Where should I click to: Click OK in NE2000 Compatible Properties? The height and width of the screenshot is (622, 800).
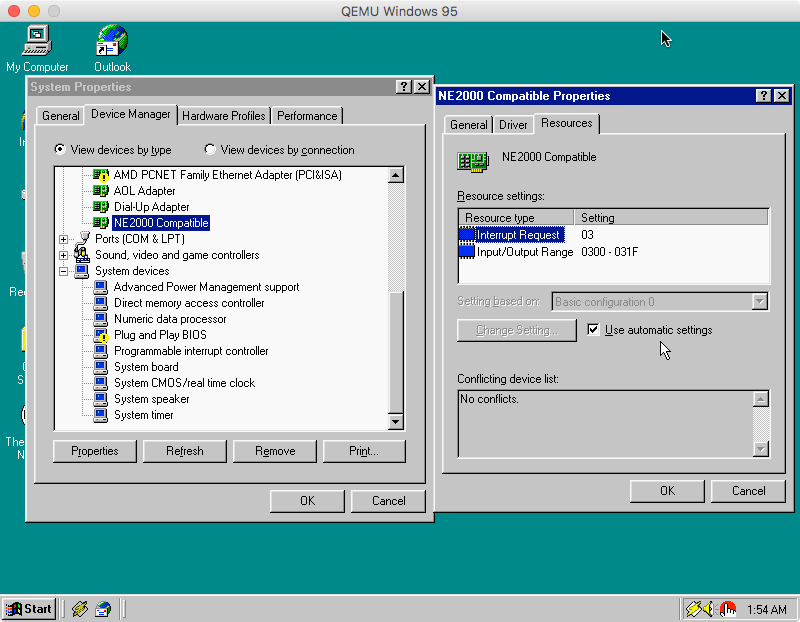(x=667, y=491)
